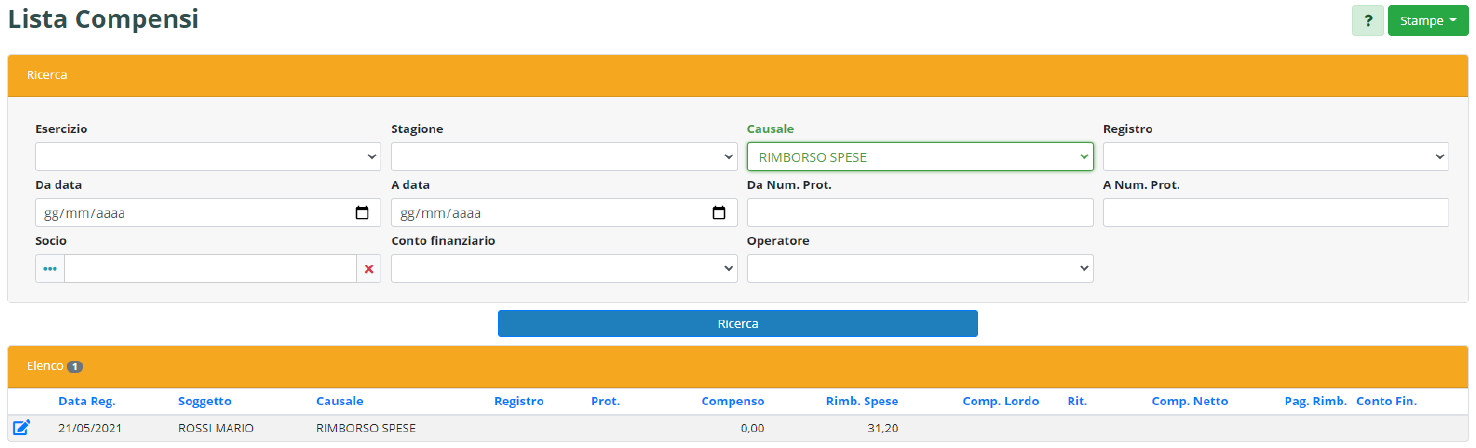Expand the Stagione dropdown
Viewport: 1476px width, 448px height.
(564, 157)
